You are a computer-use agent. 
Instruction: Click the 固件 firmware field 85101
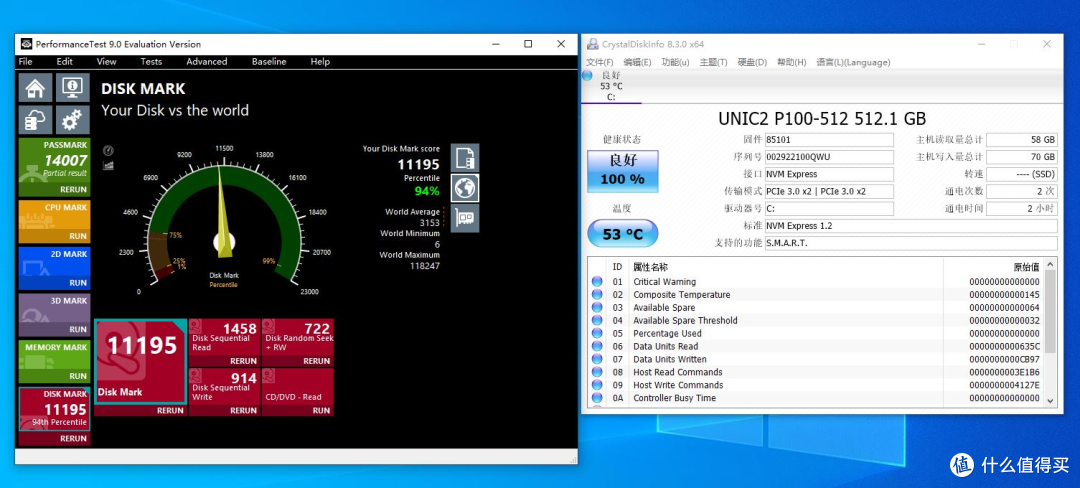pos(829,140)
